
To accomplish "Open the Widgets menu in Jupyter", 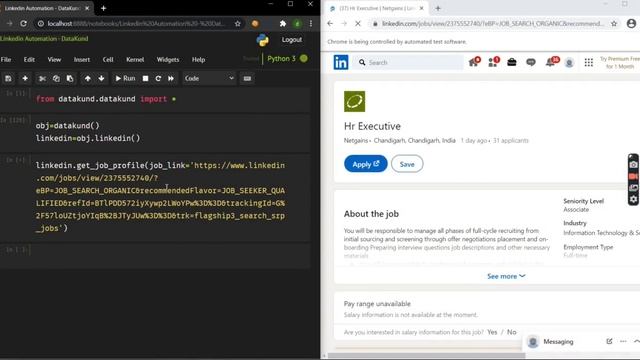I will 168,60.
